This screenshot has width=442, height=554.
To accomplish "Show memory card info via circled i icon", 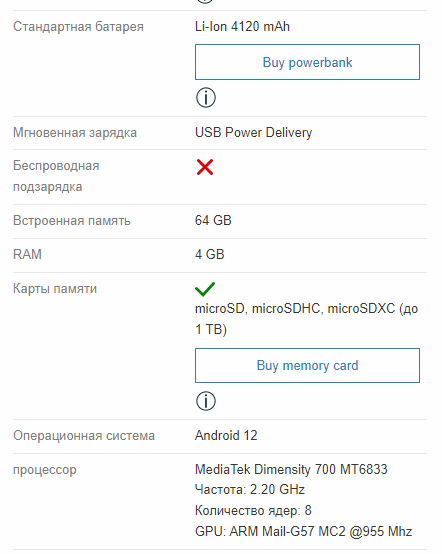I will click(206, 401).
